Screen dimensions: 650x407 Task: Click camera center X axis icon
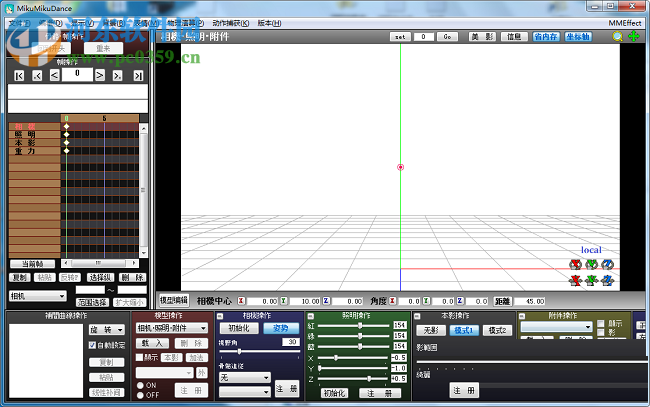click(241, 301)
